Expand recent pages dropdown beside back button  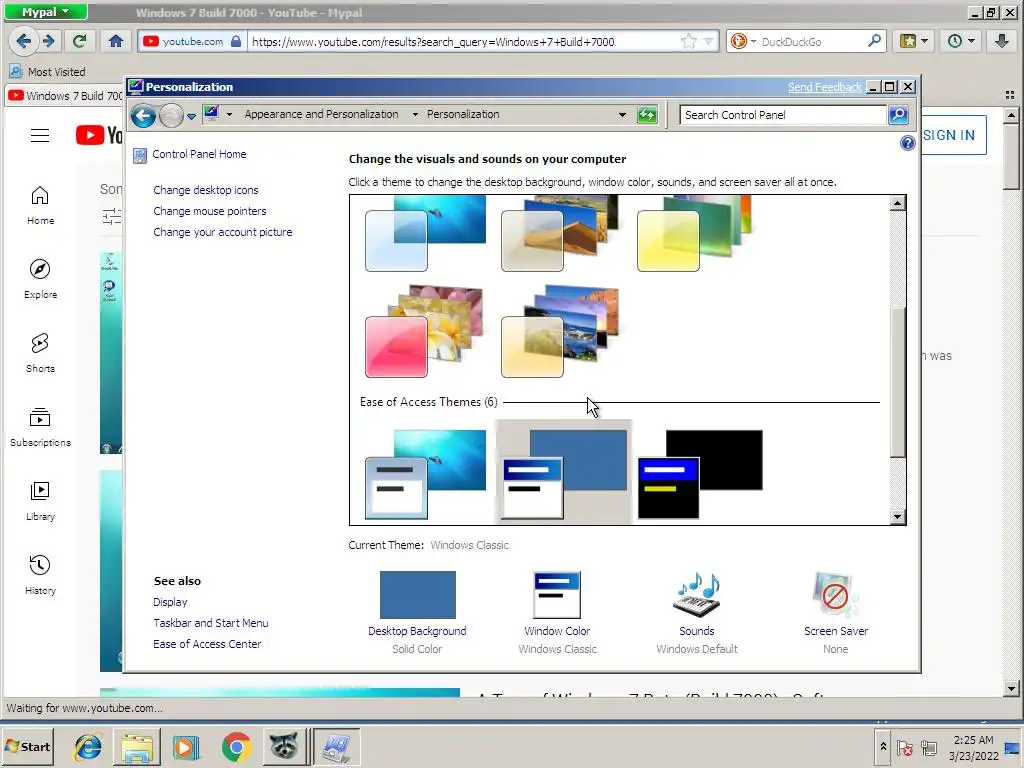point(191,116)
